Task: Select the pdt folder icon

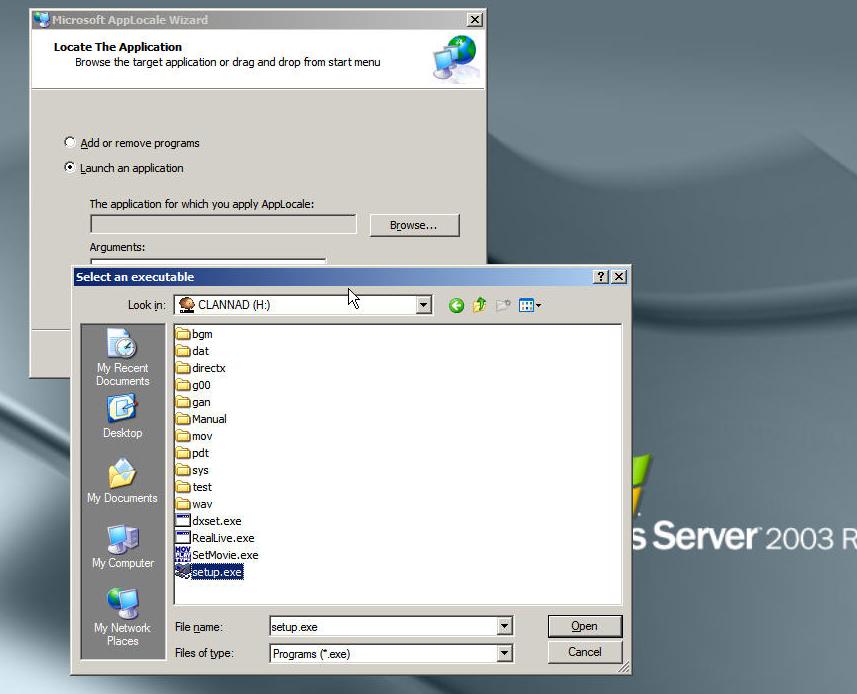Action: tap(183, 453)
